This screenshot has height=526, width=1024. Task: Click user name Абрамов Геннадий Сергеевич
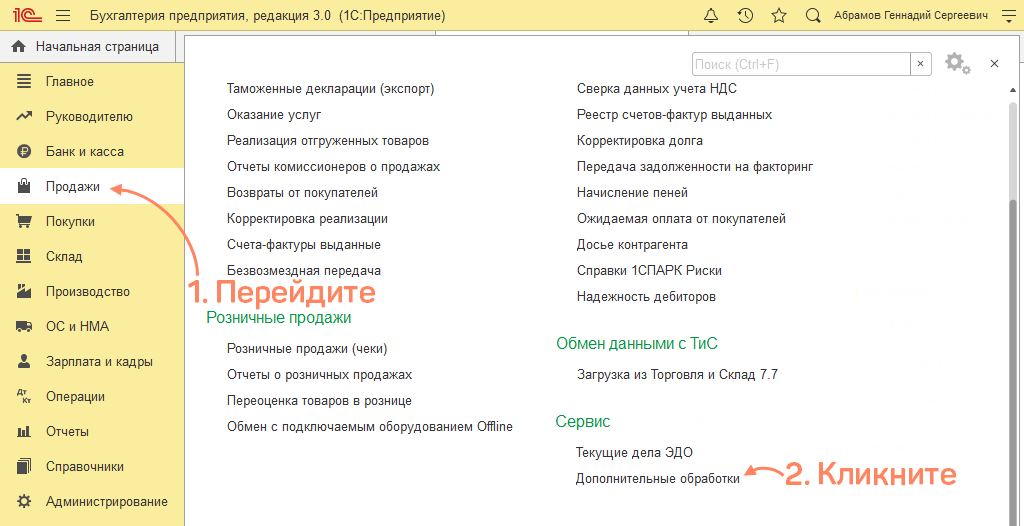click(910, 15)
